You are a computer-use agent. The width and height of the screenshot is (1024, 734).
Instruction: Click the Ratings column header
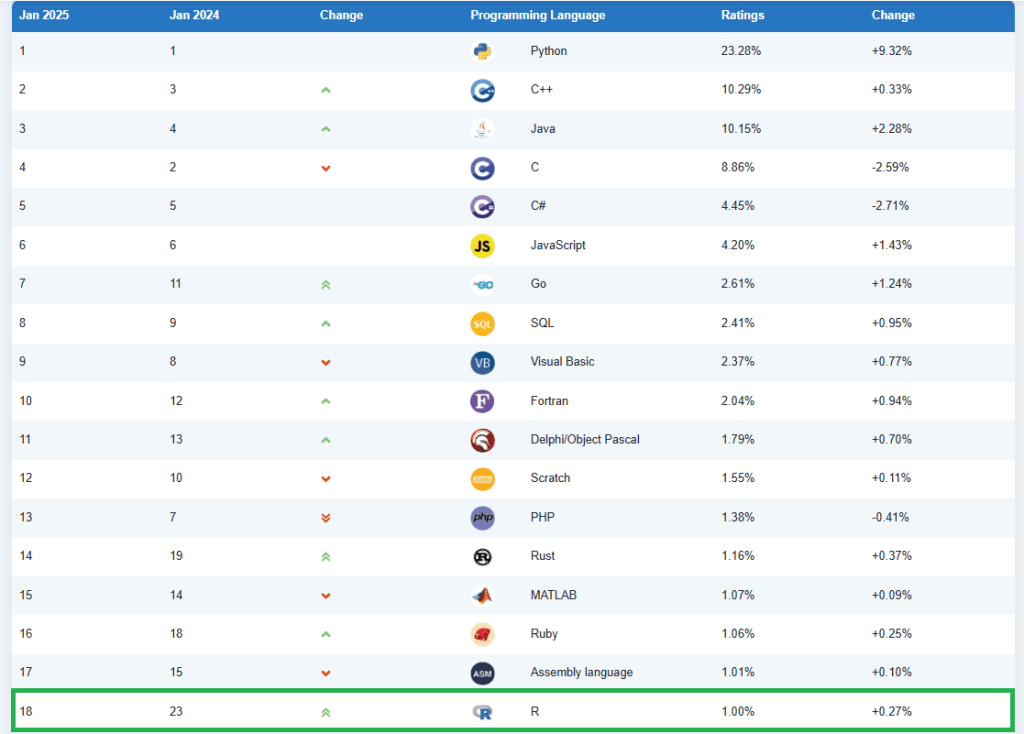[742, 15]
